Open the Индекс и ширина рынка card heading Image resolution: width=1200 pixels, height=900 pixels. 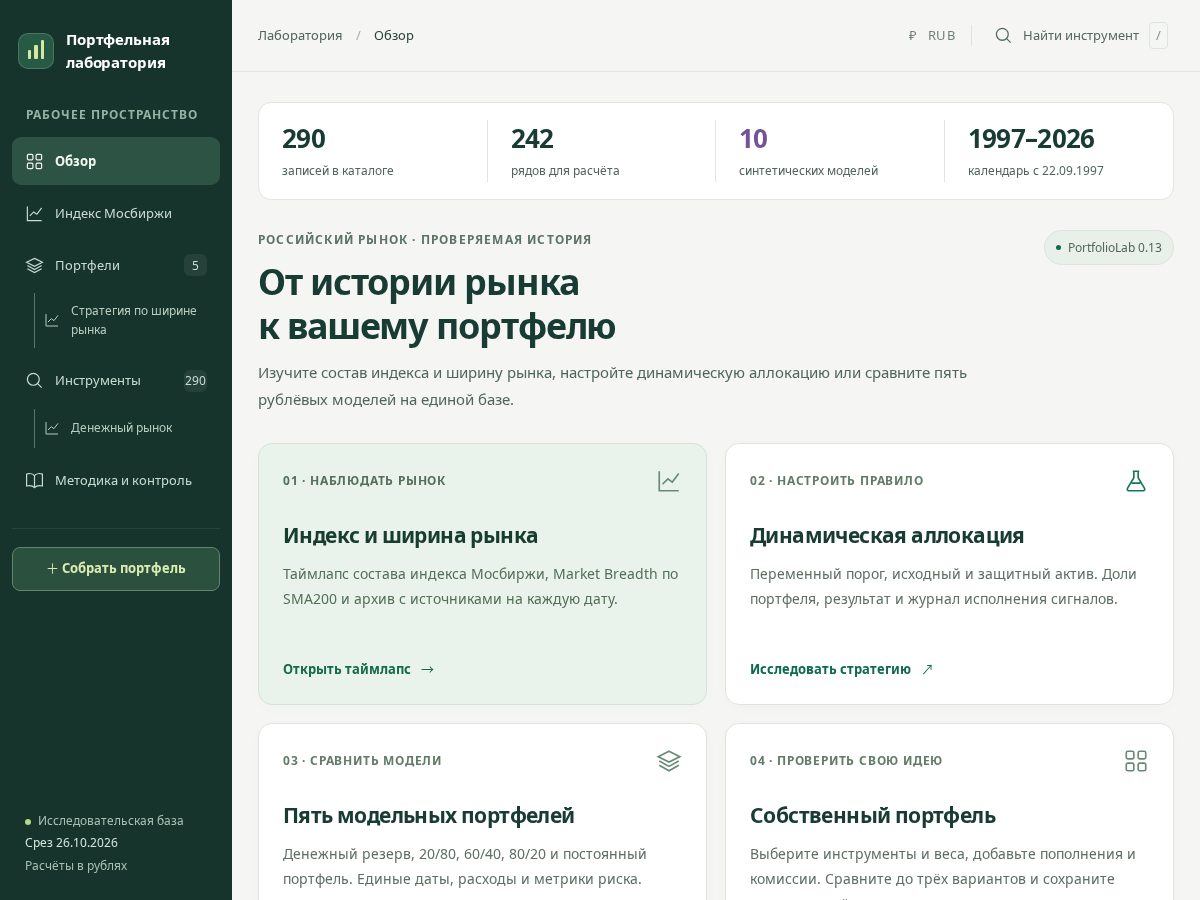tap(410, 535)
